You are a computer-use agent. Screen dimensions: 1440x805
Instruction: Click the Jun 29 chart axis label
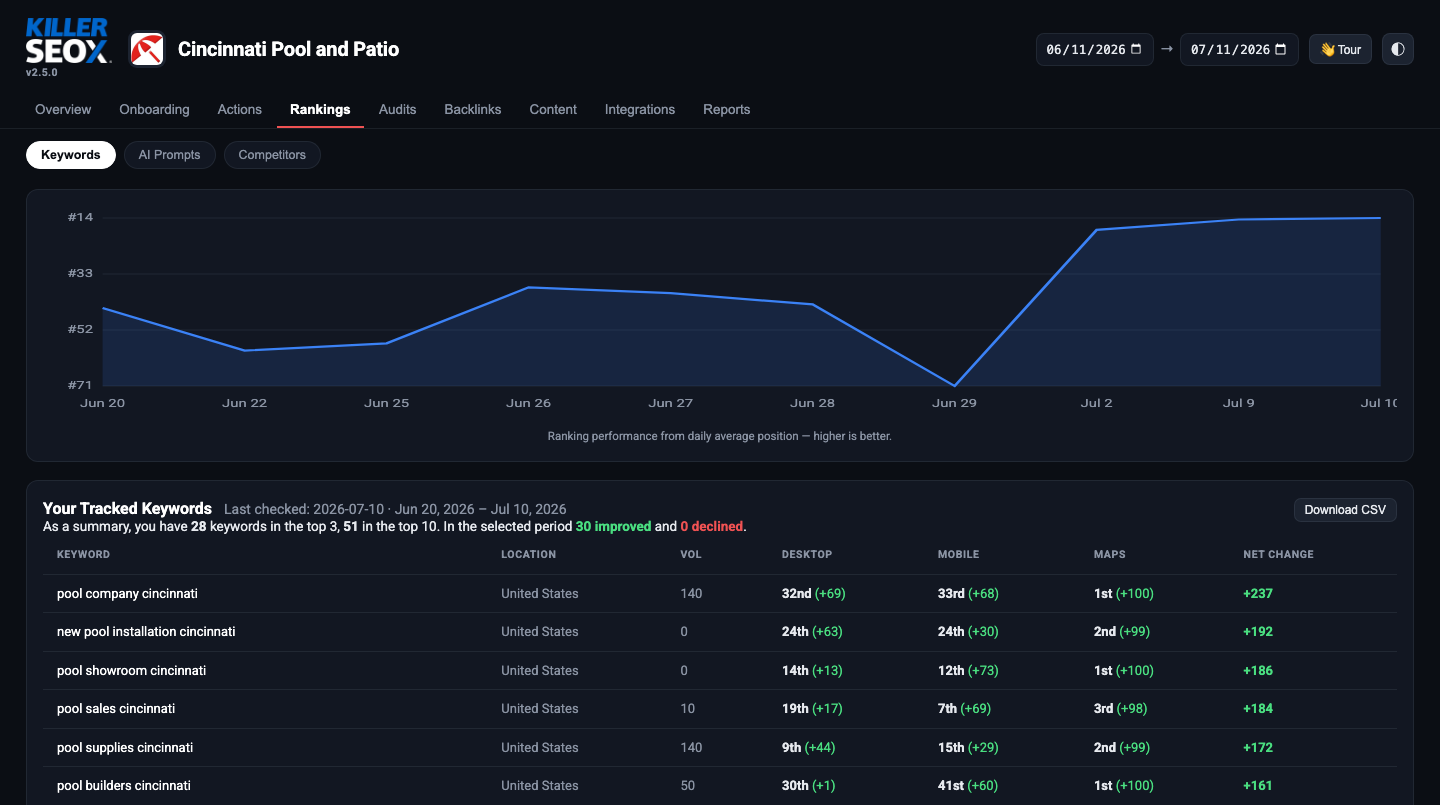point(954,403)
